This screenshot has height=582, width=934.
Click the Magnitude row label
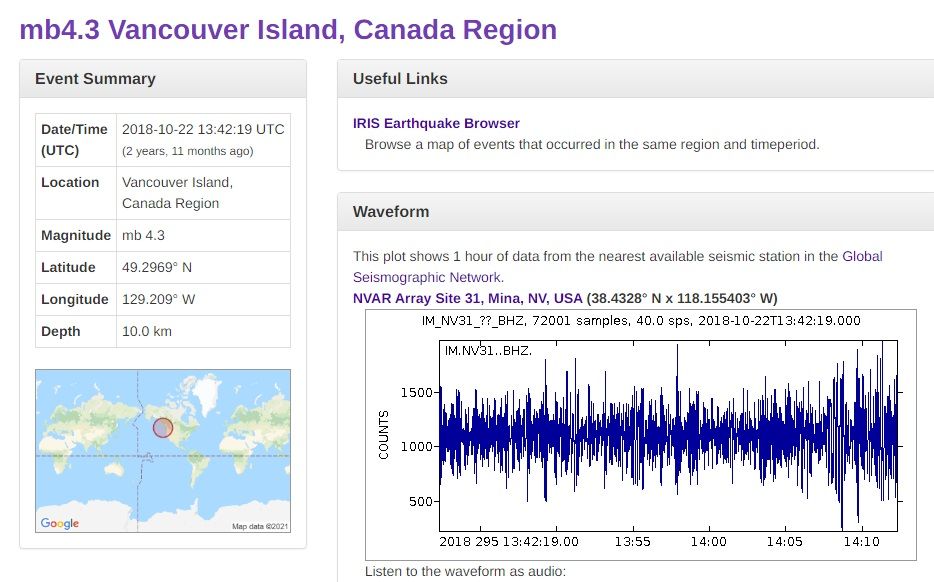(76, 235)
